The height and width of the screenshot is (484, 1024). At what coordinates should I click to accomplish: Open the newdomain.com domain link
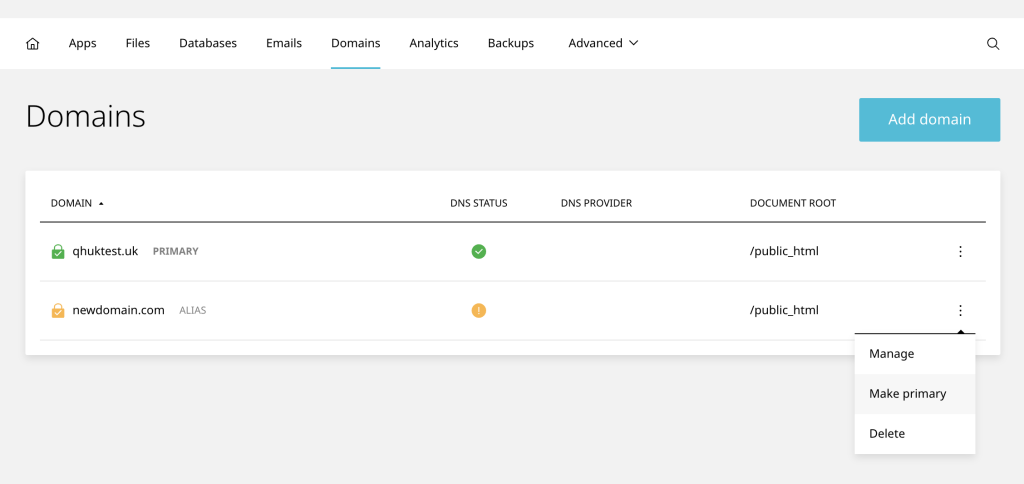118,310
